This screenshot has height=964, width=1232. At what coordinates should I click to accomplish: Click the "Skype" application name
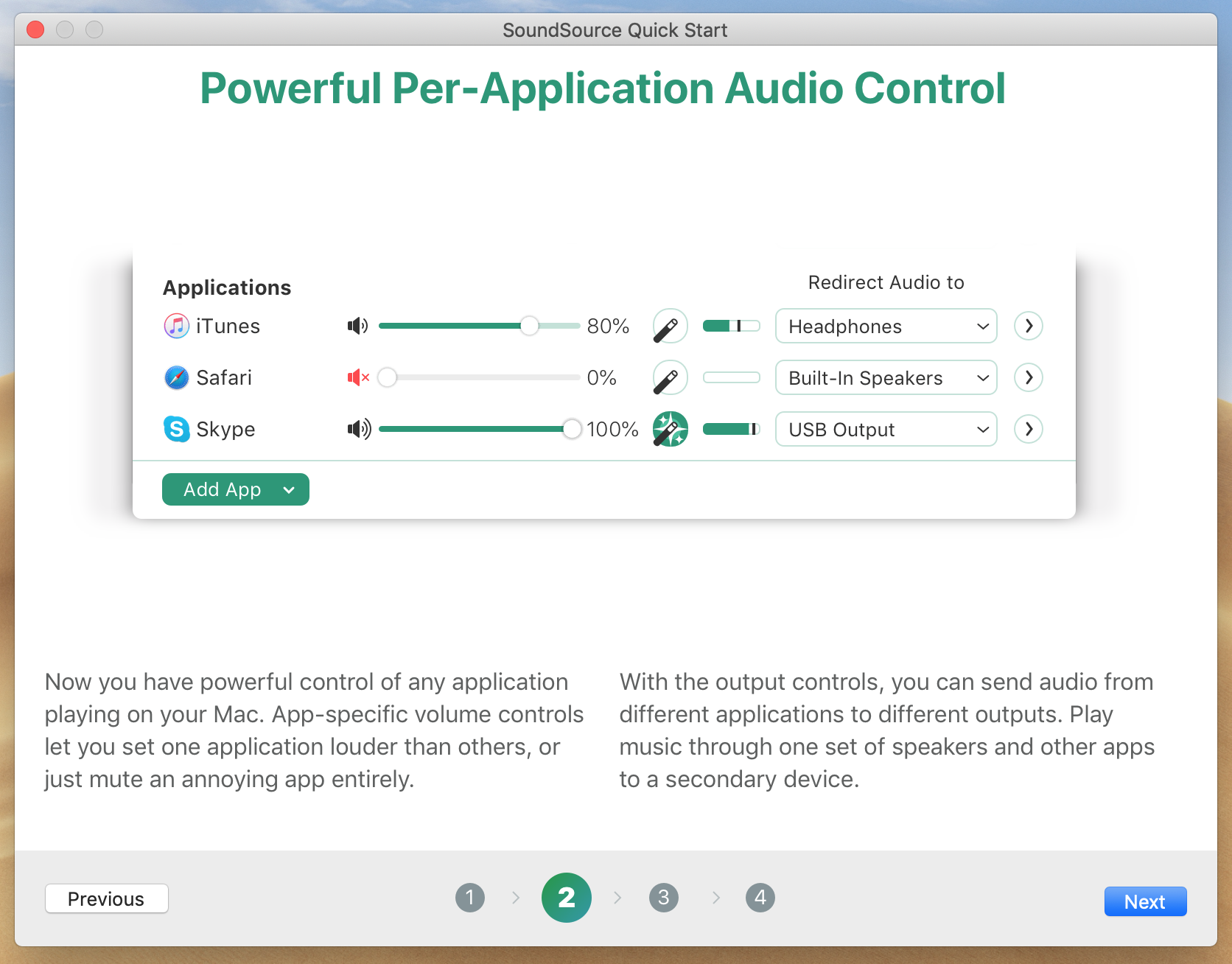pyautogui.click(x=225, y=429)
